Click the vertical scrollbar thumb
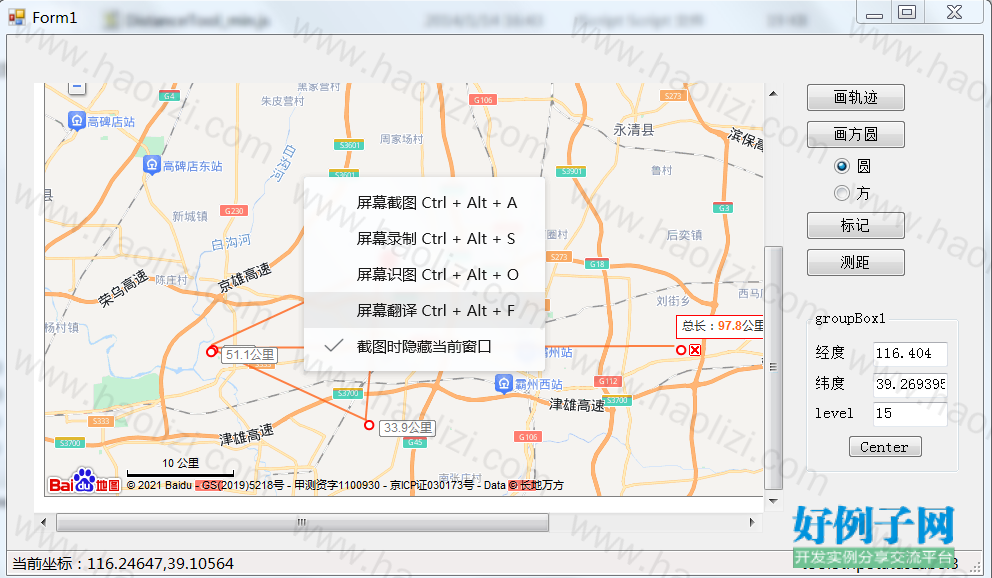The width and height of the screenshot is (992, 578). 773,367
